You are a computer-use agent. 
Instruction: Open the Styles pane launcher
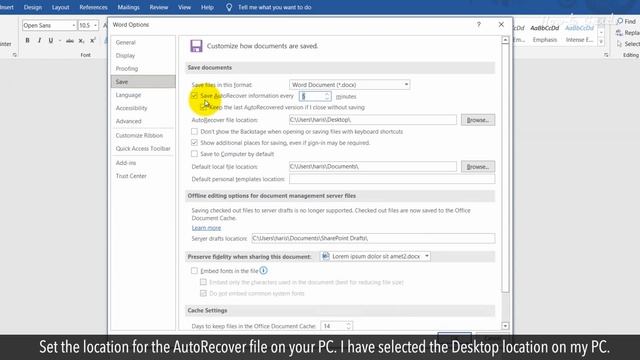pyautogui.click(x=606, y=55)
